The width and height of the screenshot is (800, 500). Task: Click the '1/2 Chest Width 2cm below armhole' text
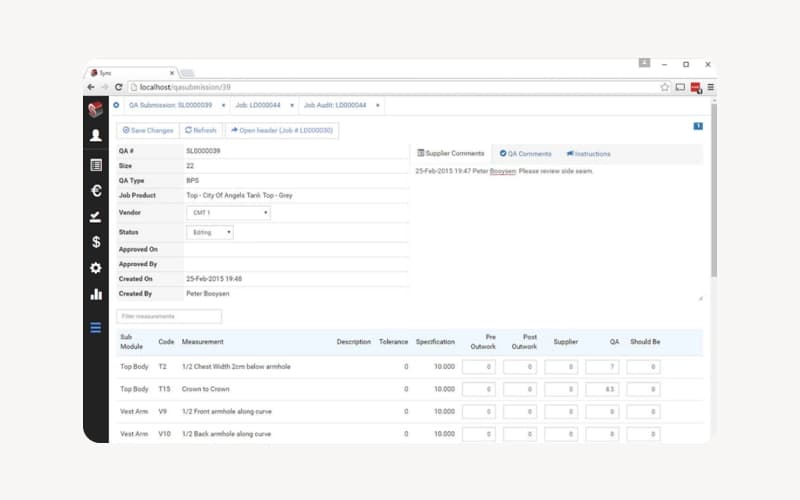click(236, 367)
